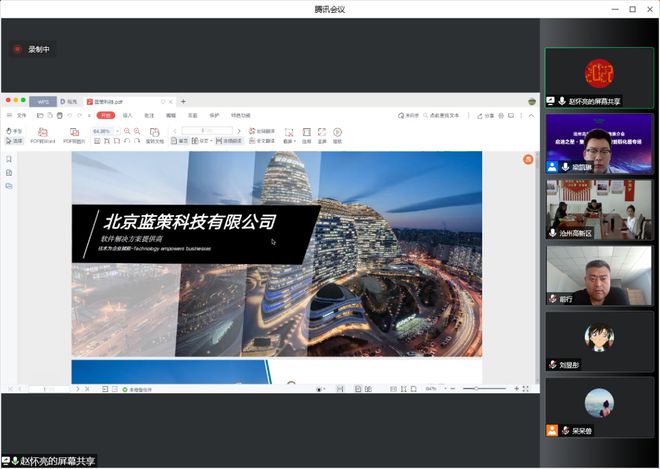660x469 pixels.
Task: Click the 录制中 recording indicator
Action: 32,49
